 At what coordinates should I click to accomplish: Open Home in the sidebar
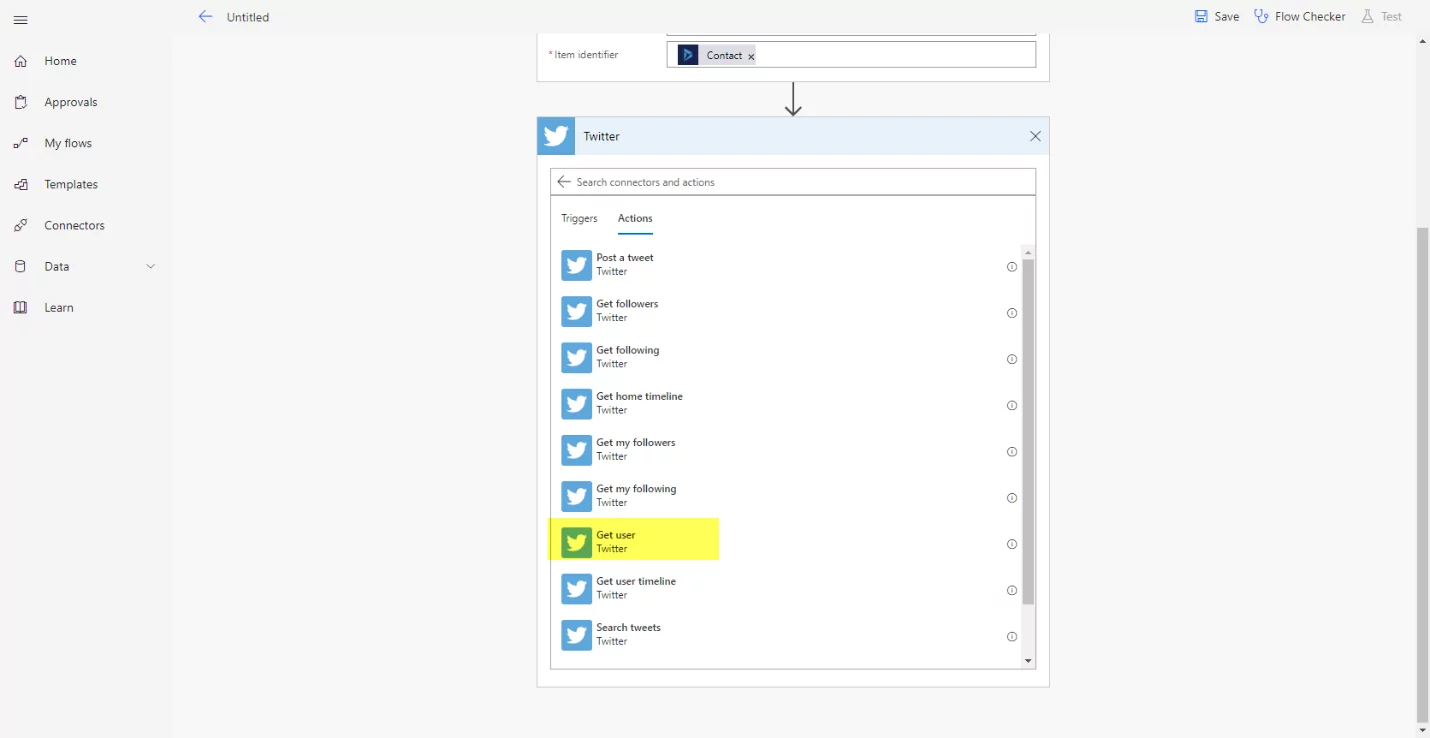tap(60, 61)
